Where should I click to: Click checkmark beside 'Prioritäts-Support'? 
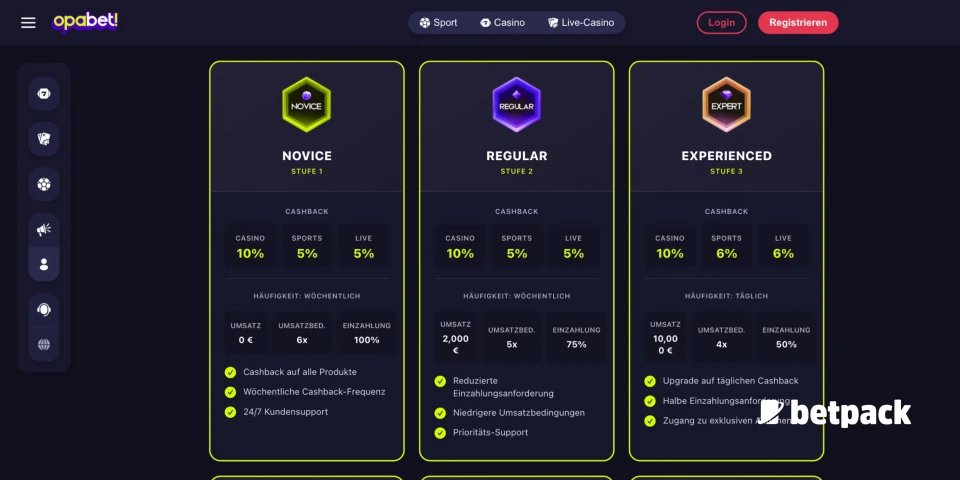pyautogui.click(x=440, y=433)
